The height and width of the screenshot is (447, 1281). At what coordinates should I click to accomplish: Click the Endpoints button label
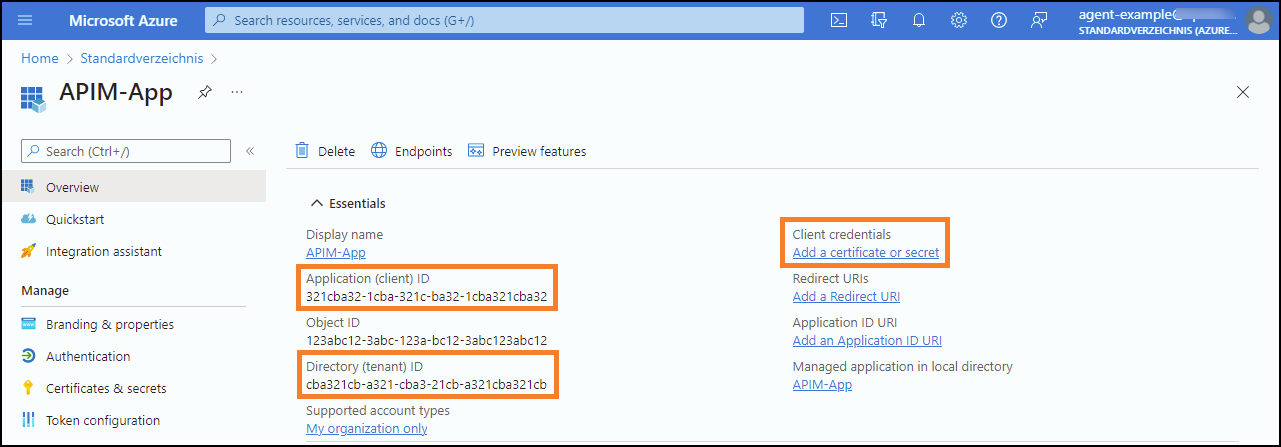[x=423, y=151]
